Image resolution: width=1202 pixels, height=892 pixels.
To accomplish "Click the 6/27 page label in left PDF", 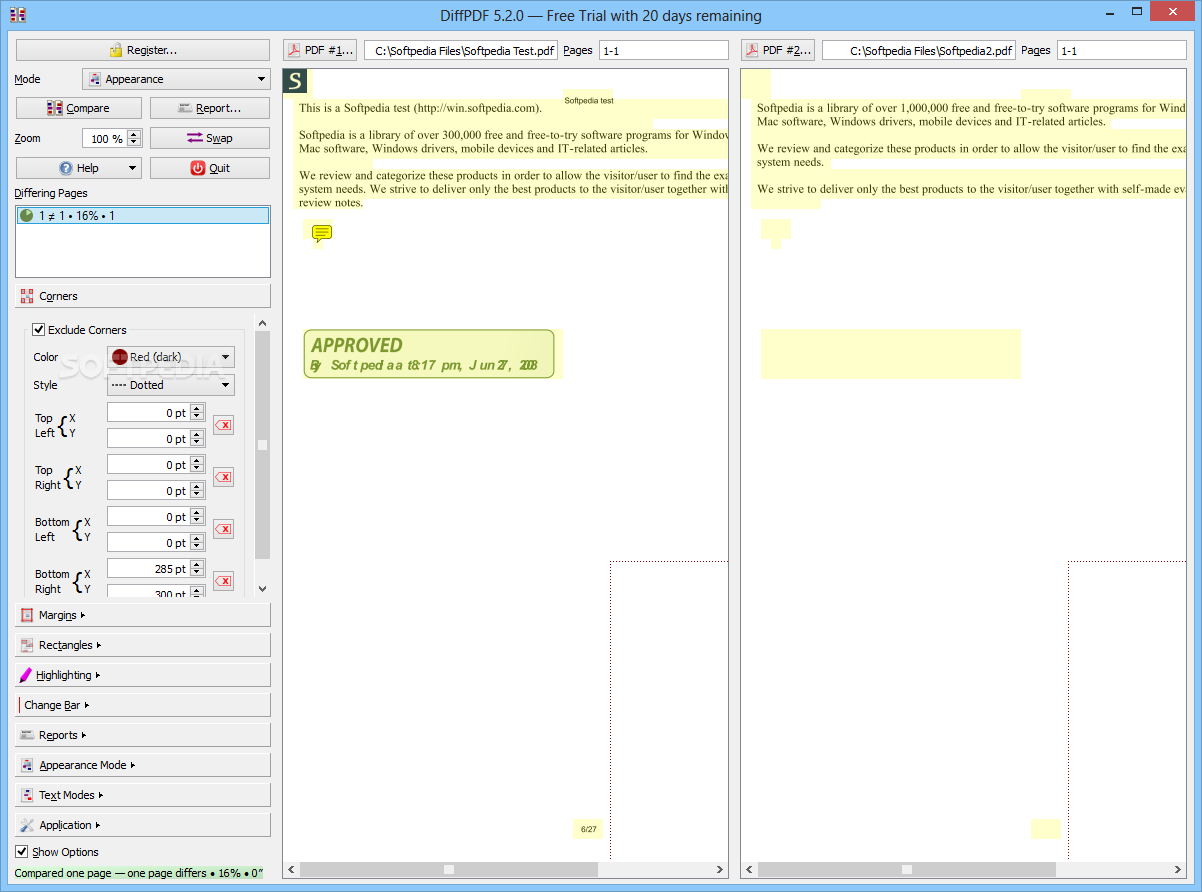I will [588, 829].
